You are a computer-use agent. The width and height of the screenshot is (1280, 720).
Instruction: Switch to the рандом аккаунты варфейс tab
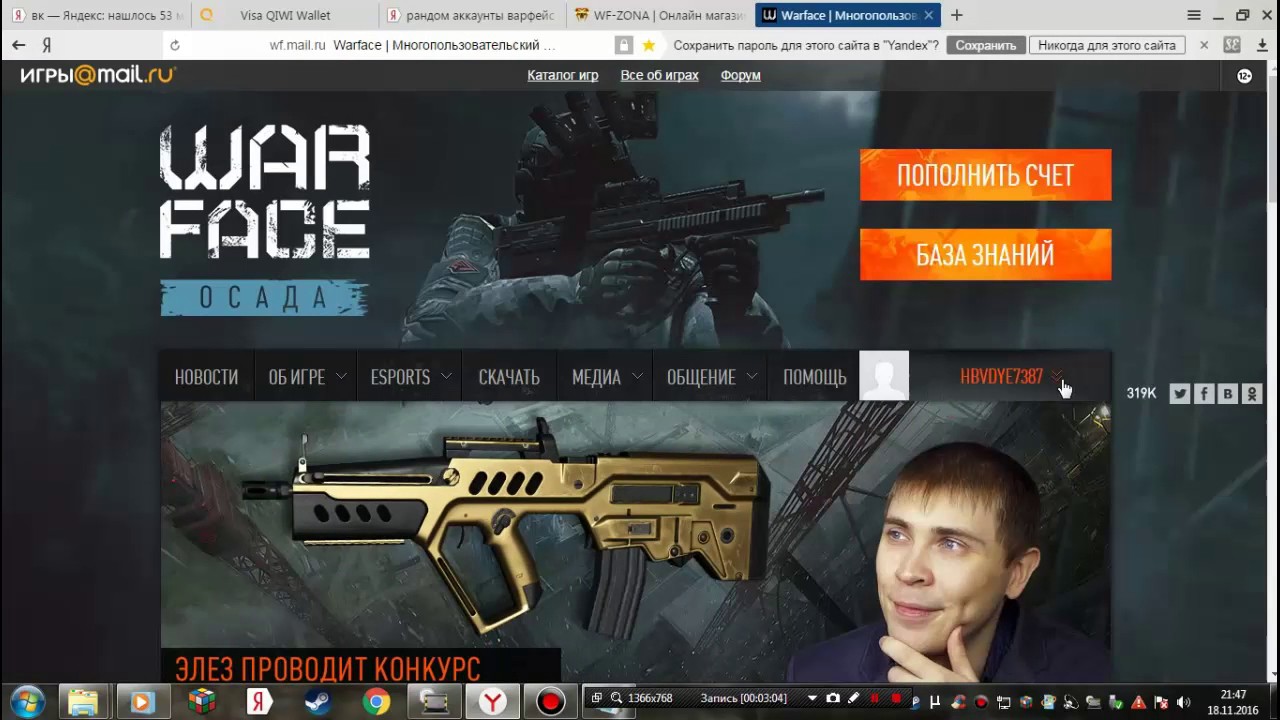(472, 15)
